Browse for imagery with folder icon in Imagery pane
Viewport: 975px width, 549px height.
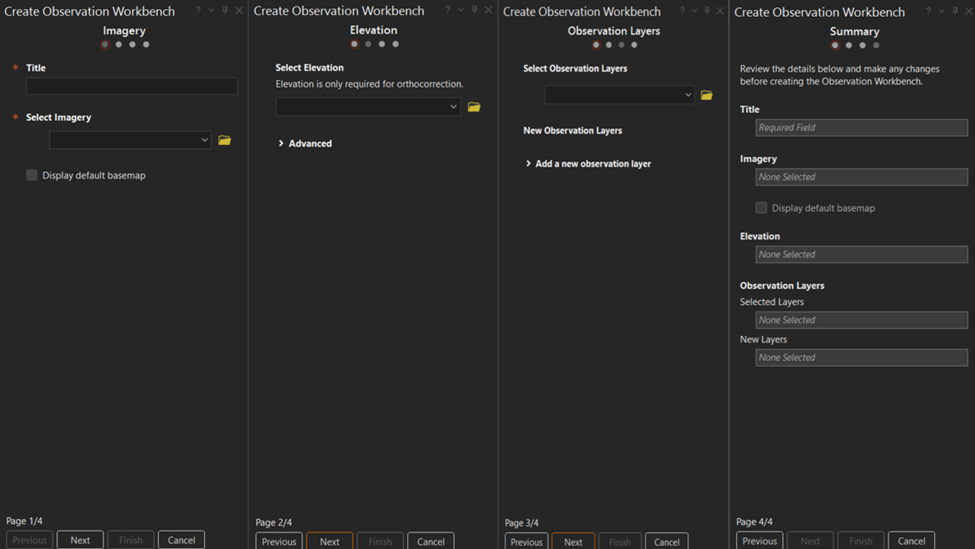point(224,141)
